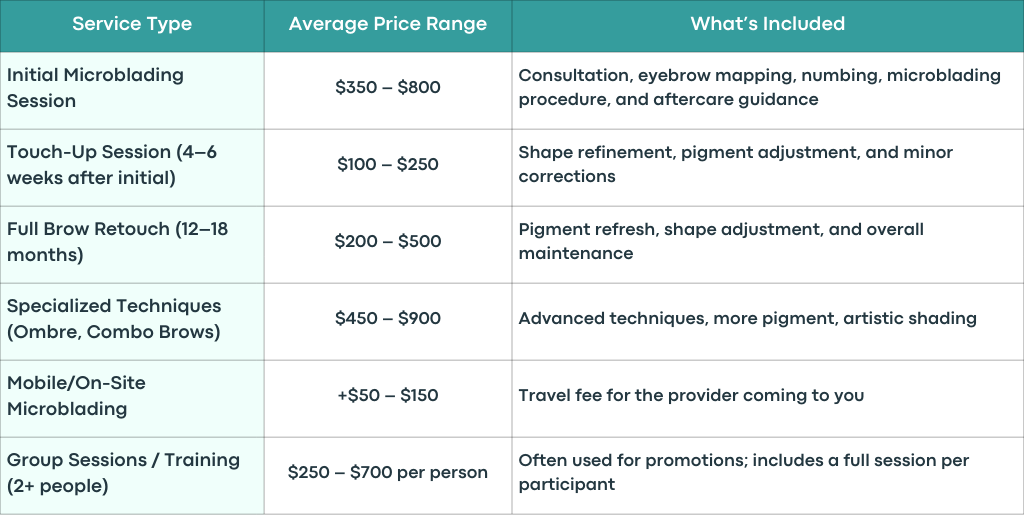Click the shape refinement description text
1024x515 pixels.
coord(736,164)
